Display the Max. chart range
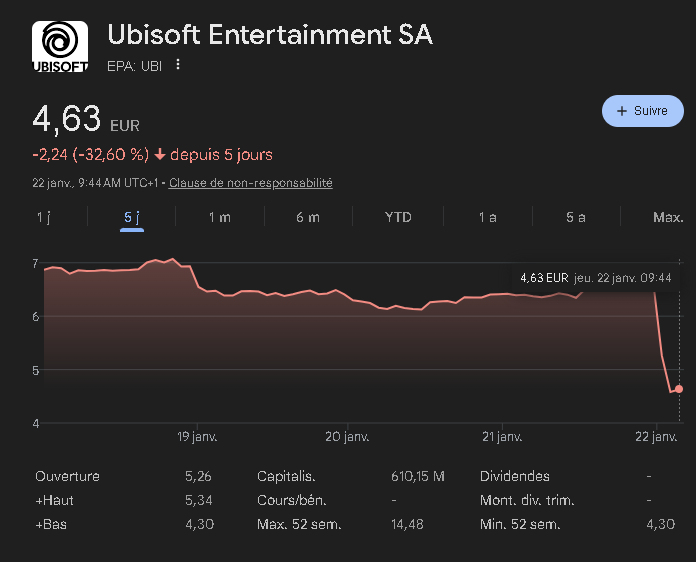696x562 pixels. (x=667, y=217)
